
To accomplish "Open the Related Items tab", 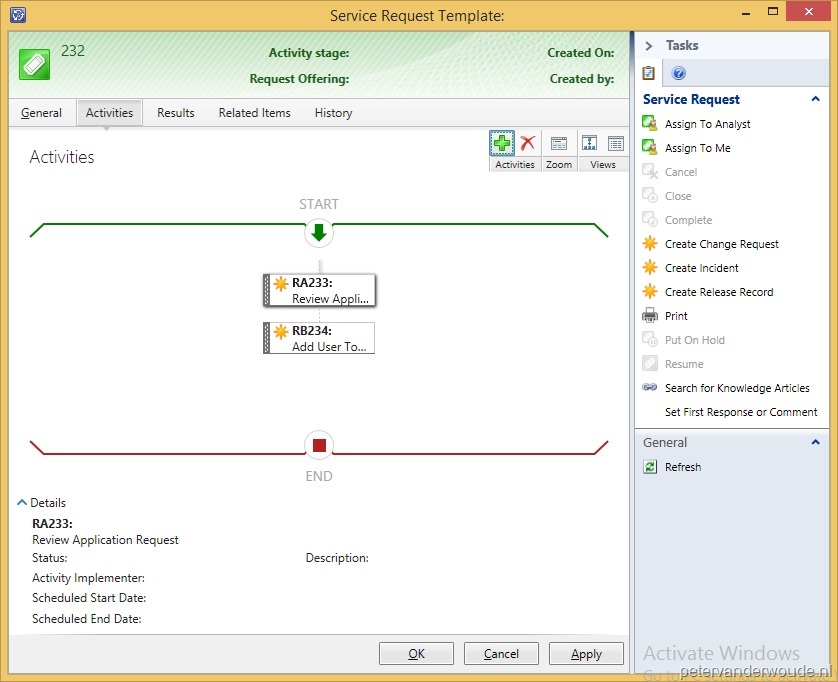I will click(254, 113).
